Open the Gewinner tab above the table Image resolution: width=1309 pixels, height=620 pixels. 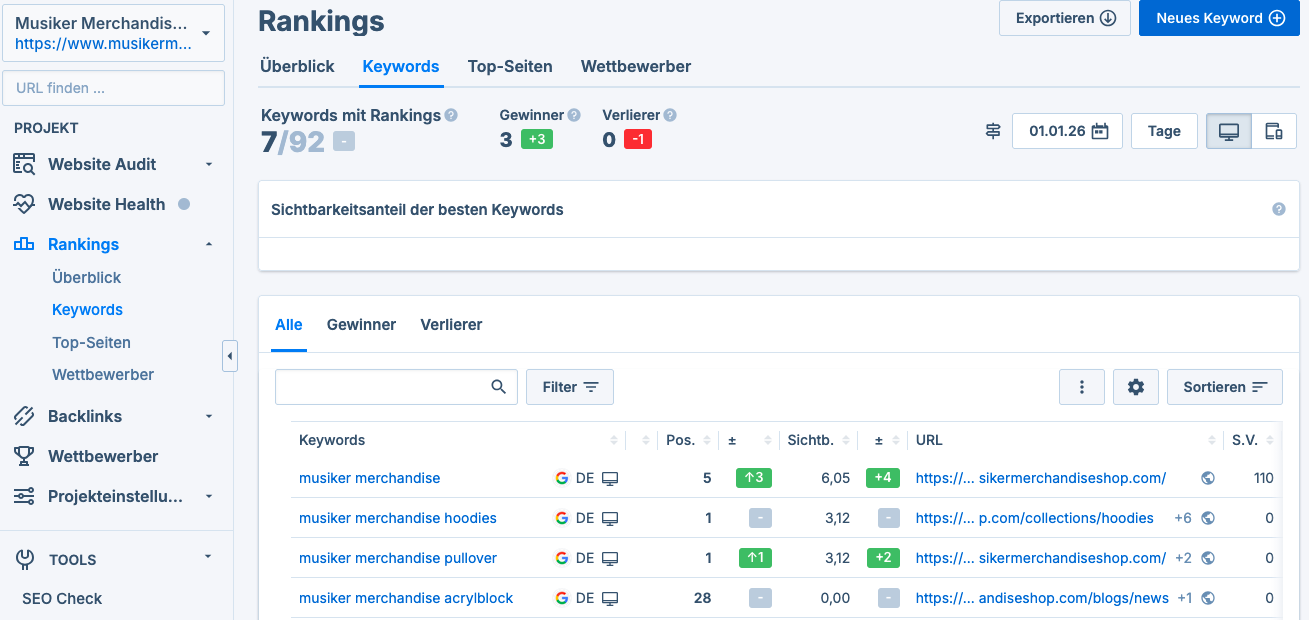tap(360, 324)
